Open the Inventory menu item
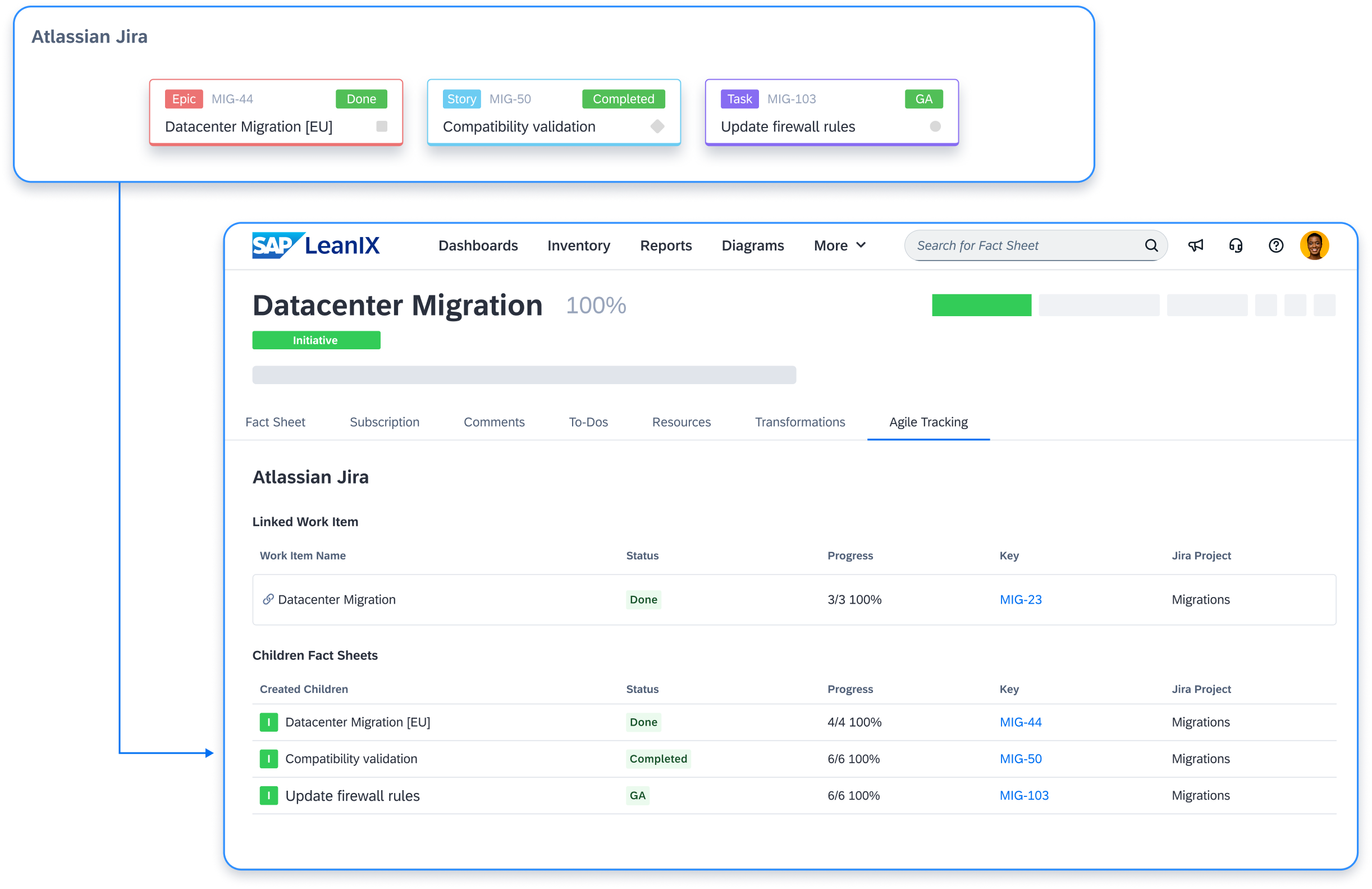Image resolution: width=1372 pixels, height=889 pixels. [x=579, y=245]
